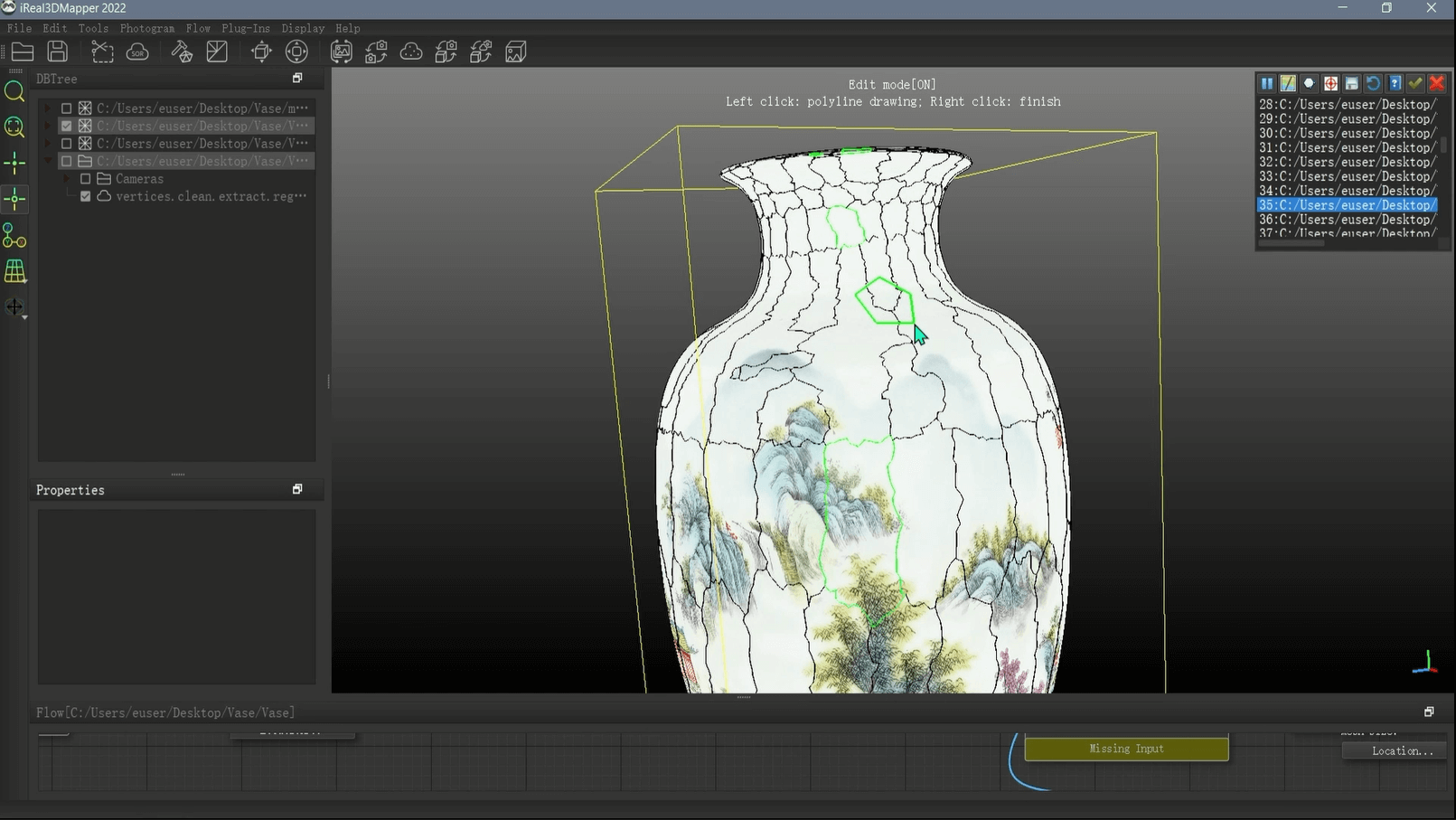Image resolution: width=1456 pixels, height=820 pixels.
Task: Undock the Flow panel
Action: [x=1429, y=712]
